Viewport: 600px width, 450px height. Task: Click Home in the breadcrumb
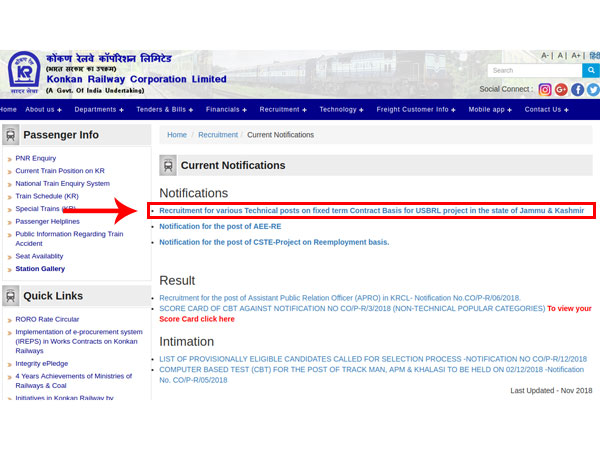[x=177, y=135]
